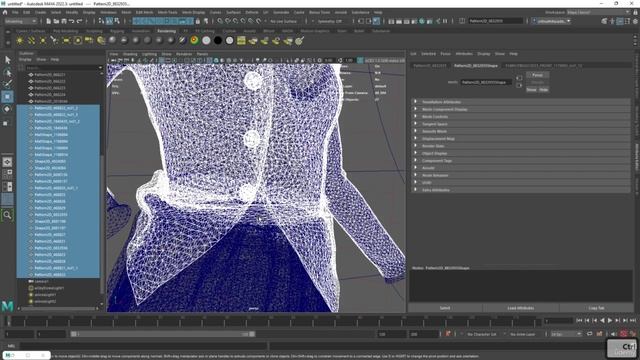This screenshot has width=640, height=360.
Task: Play the animation forwards
Action: (610, 321)
